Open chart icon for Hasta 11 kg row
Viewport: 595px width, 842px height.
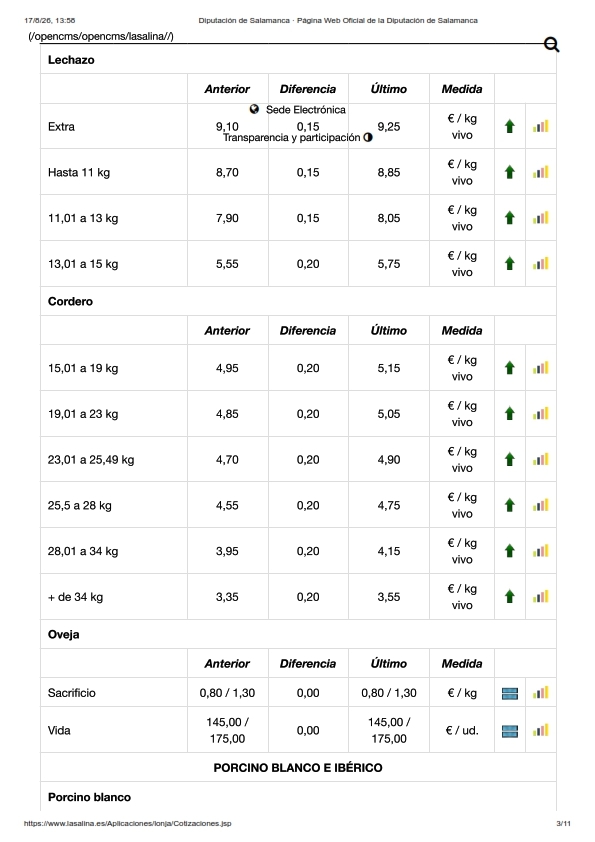pos(541,172)
